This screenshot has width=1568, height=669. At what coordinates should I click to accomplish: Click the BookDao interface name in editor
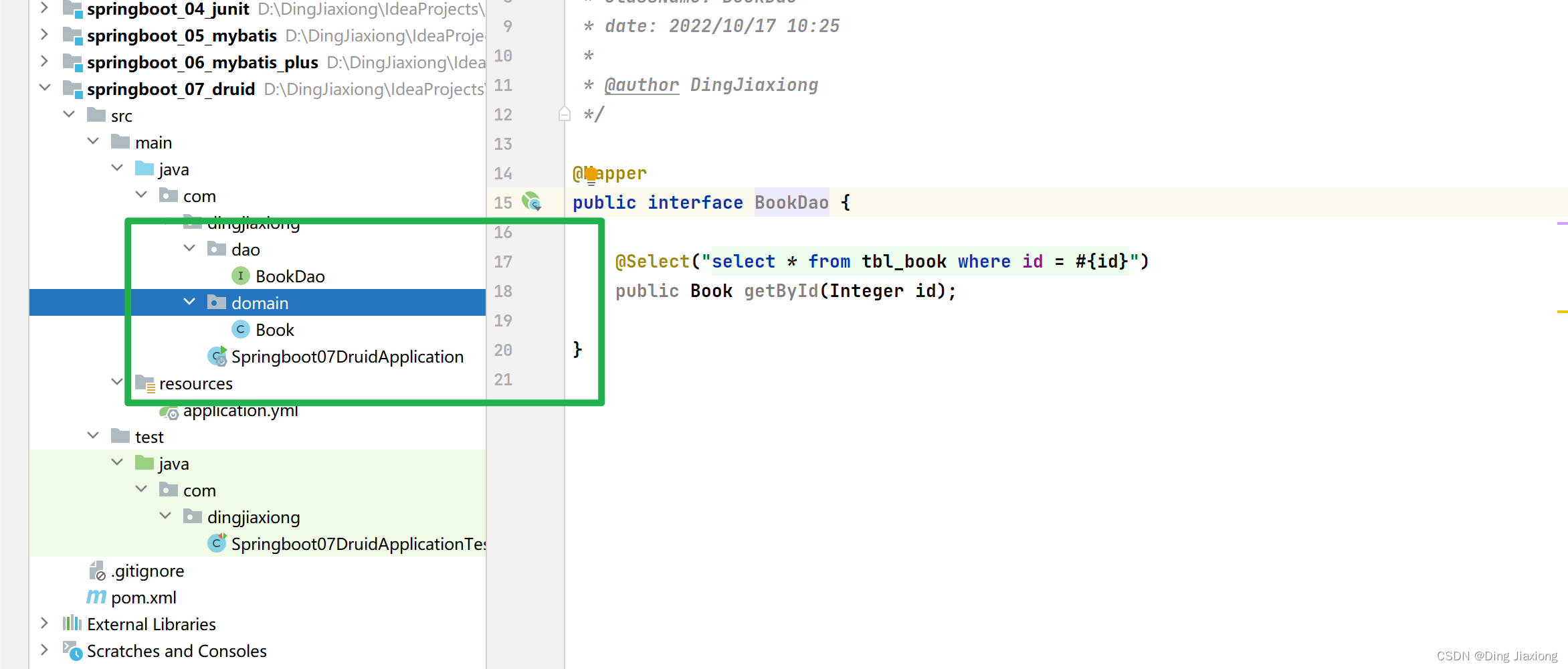coord(791,202)
